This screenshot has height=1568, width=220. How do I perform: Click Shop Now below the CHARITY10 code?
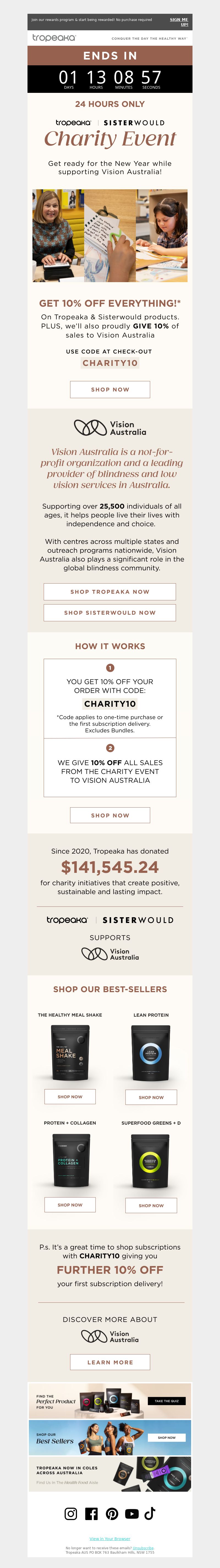click(x=110, y=390)
